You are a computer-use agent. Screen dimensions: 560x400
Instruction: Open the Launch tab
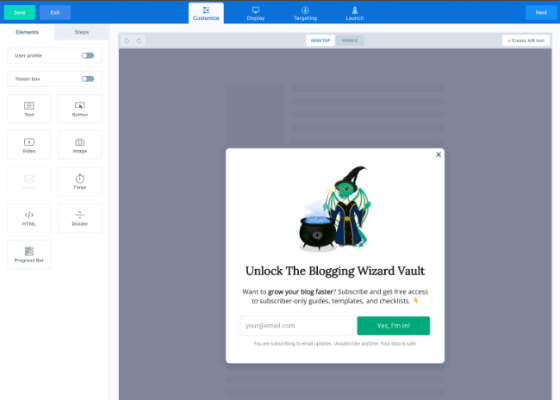coord(355,13)
